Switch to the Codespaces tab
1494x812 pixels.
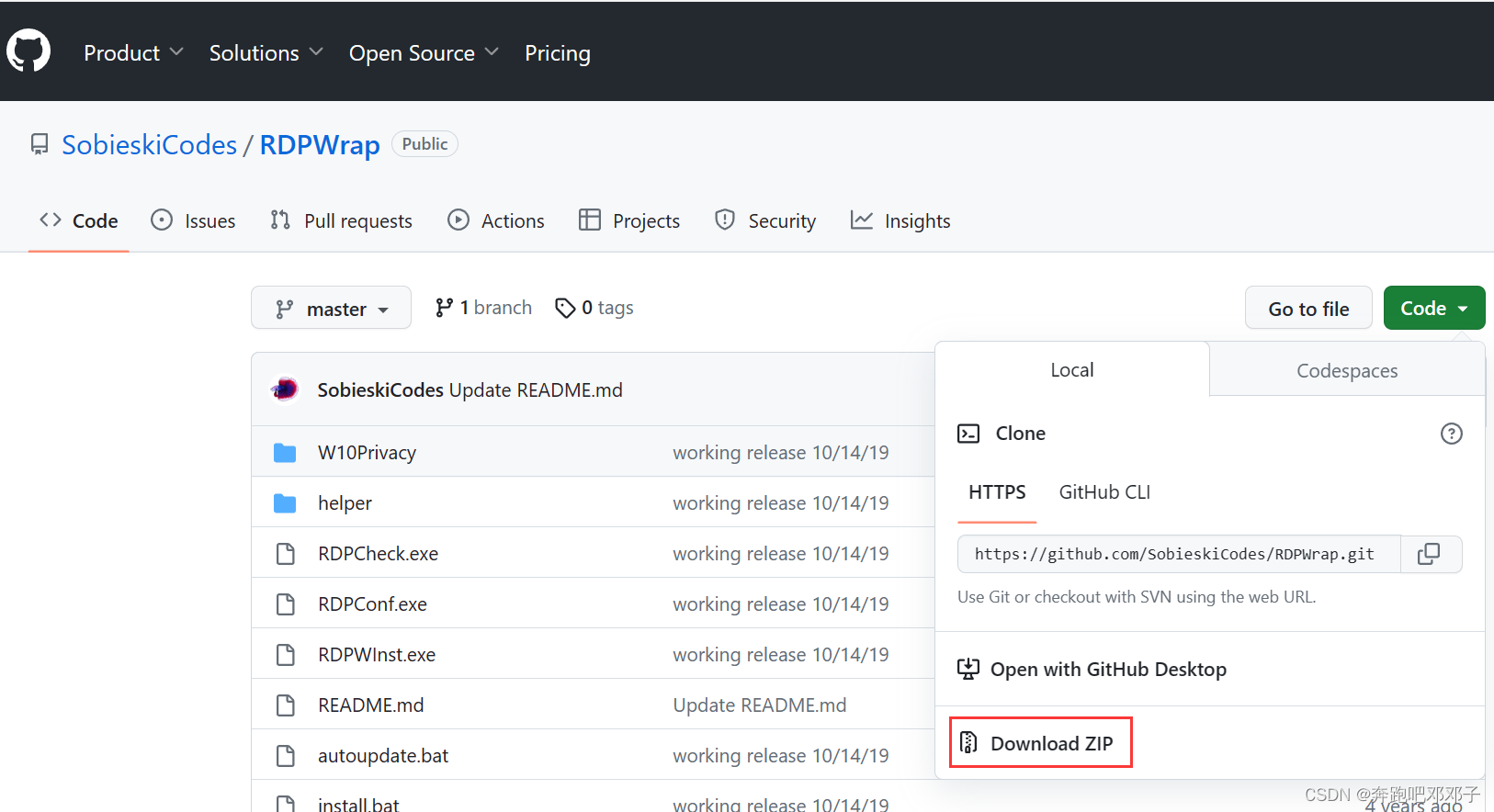tap(1347, 371)
